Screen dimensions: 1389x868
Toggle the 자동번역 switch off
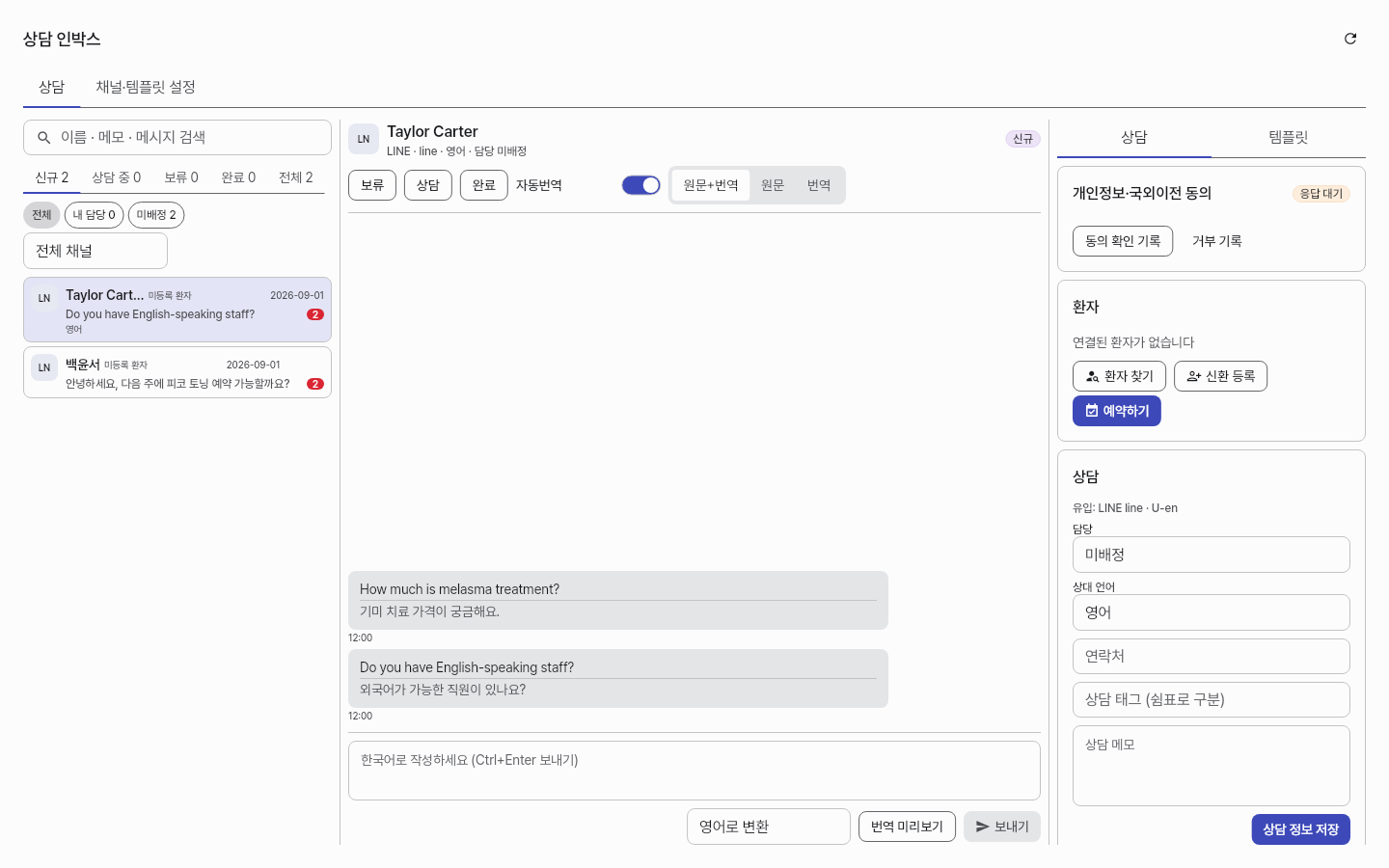pyautogui.click(x=640, y=185)
